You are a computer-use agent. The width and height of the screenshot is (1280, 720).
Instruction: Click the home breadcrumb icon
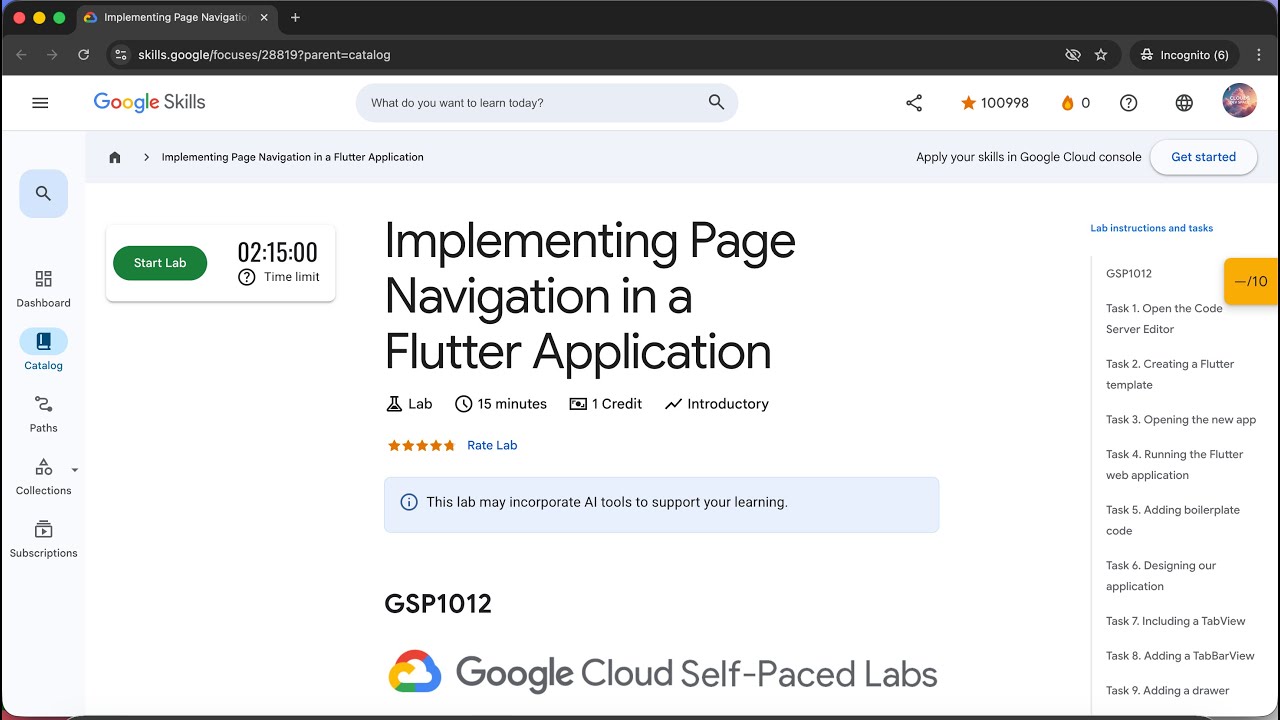(115, 157)
